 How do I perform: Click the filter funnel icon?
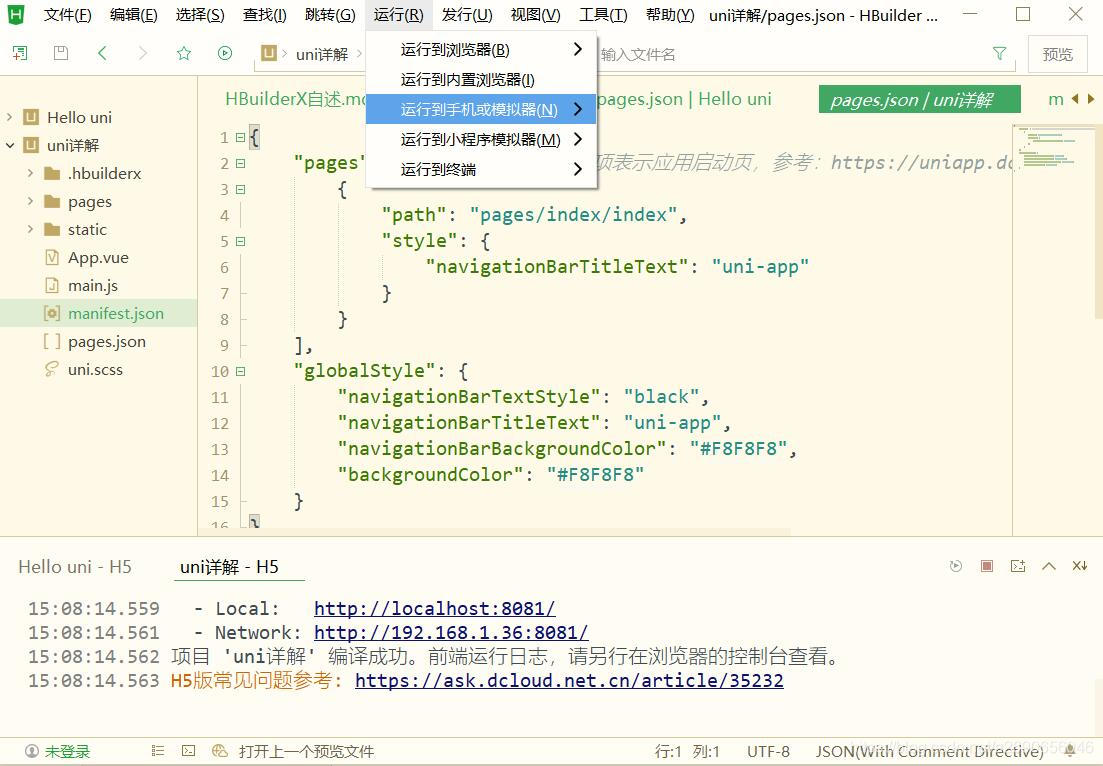click(999, 53)
